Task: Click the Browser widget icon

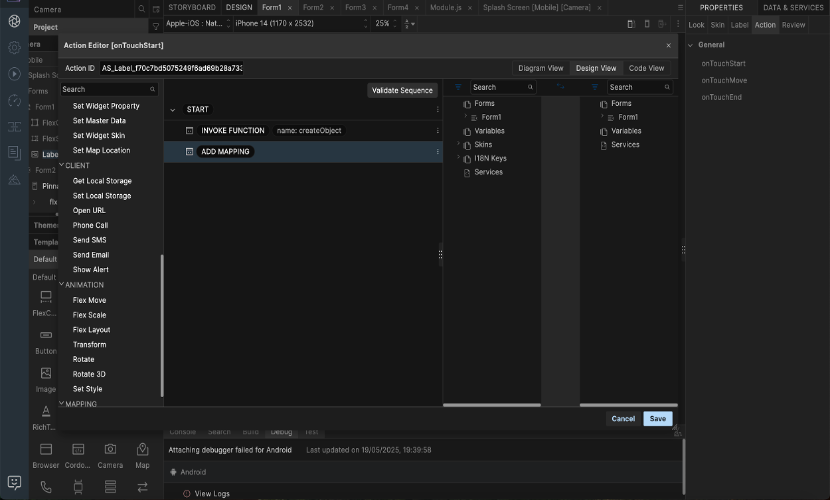Action: 46,450
